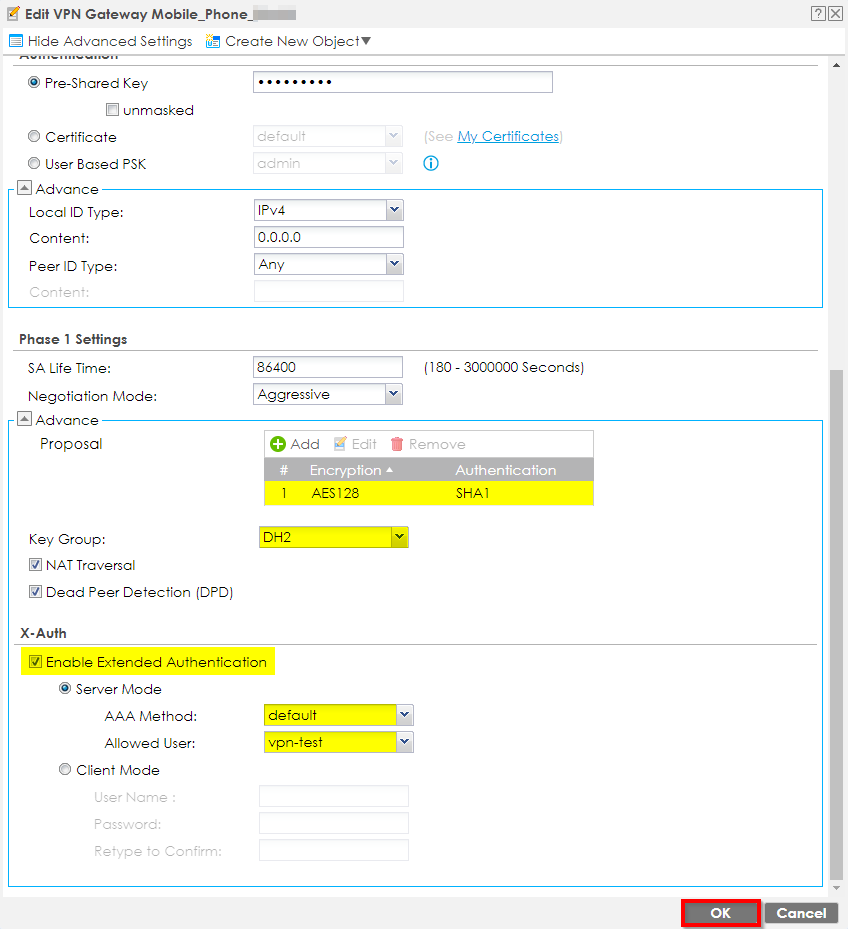
Task: Select the AES128 SHA1 proposal row
Action: tap(428, 493)
